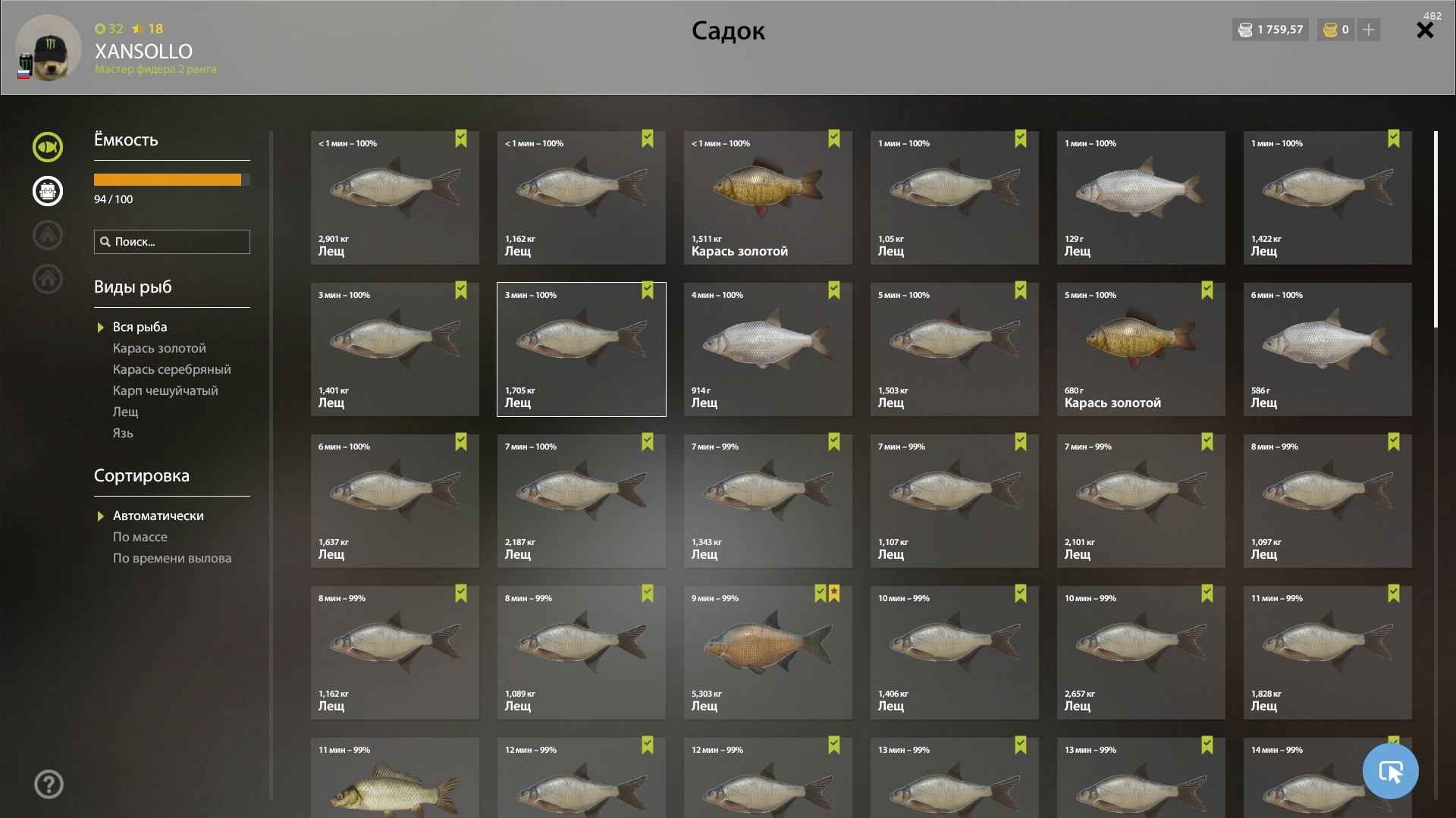Click the player name XANSOLLO
The width and height of the screenshot is (1456, 818).
pos(143,52)
